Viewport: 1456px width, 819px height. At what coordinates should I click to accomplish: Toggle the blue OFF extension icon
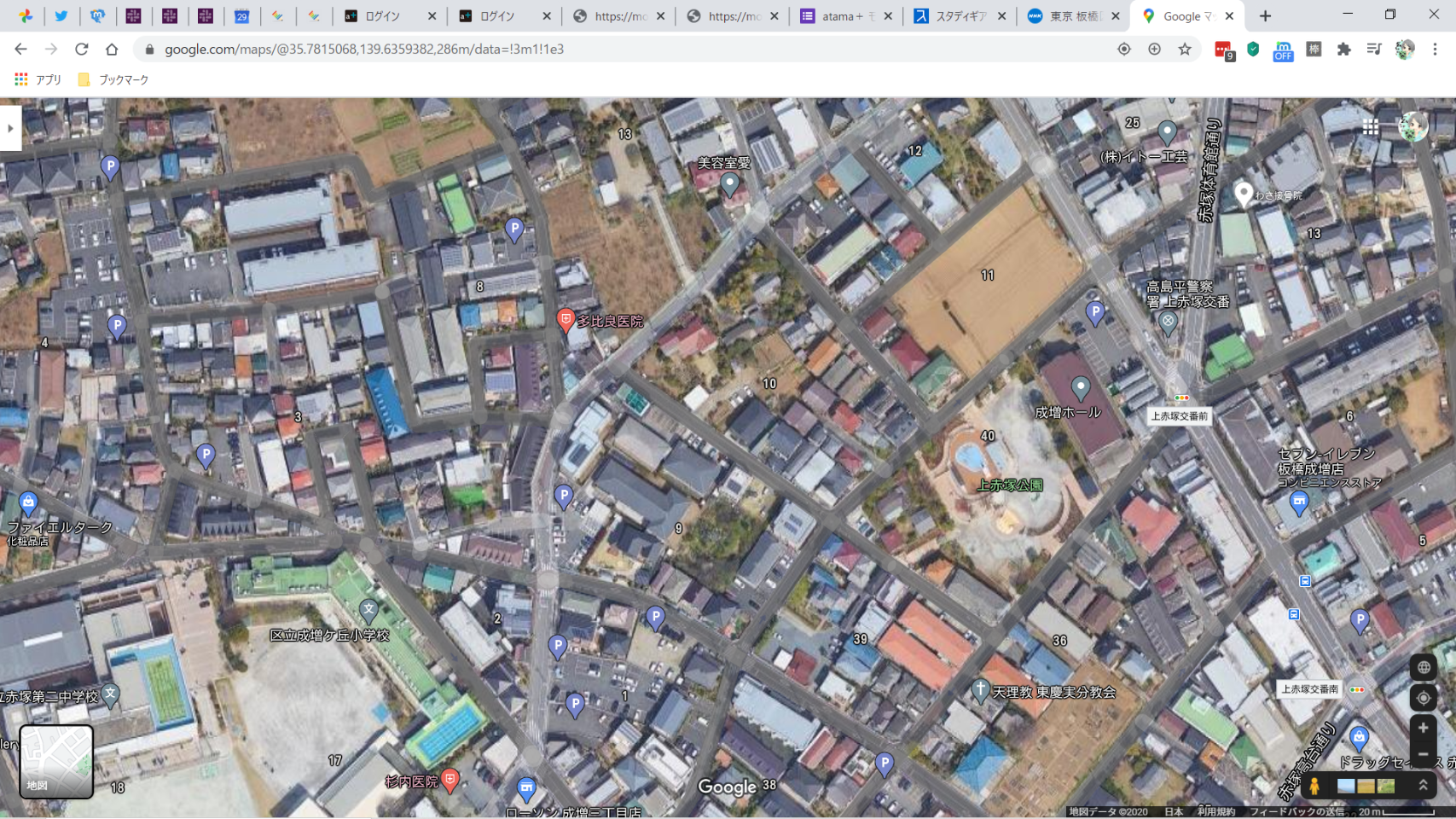[x=1283, y=50]
